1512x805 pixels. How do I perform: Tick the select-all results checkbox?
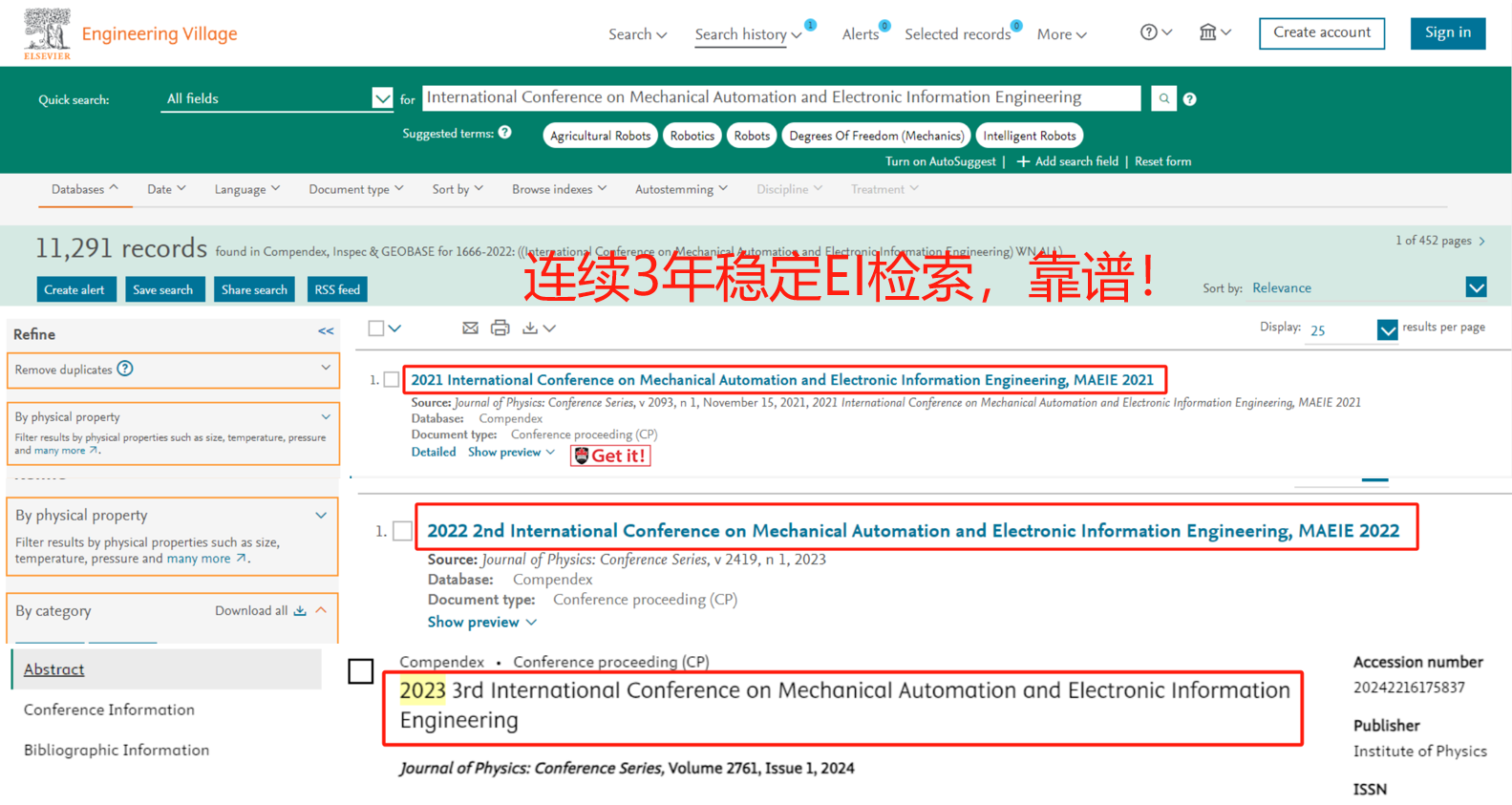click(x=376, y=328)
